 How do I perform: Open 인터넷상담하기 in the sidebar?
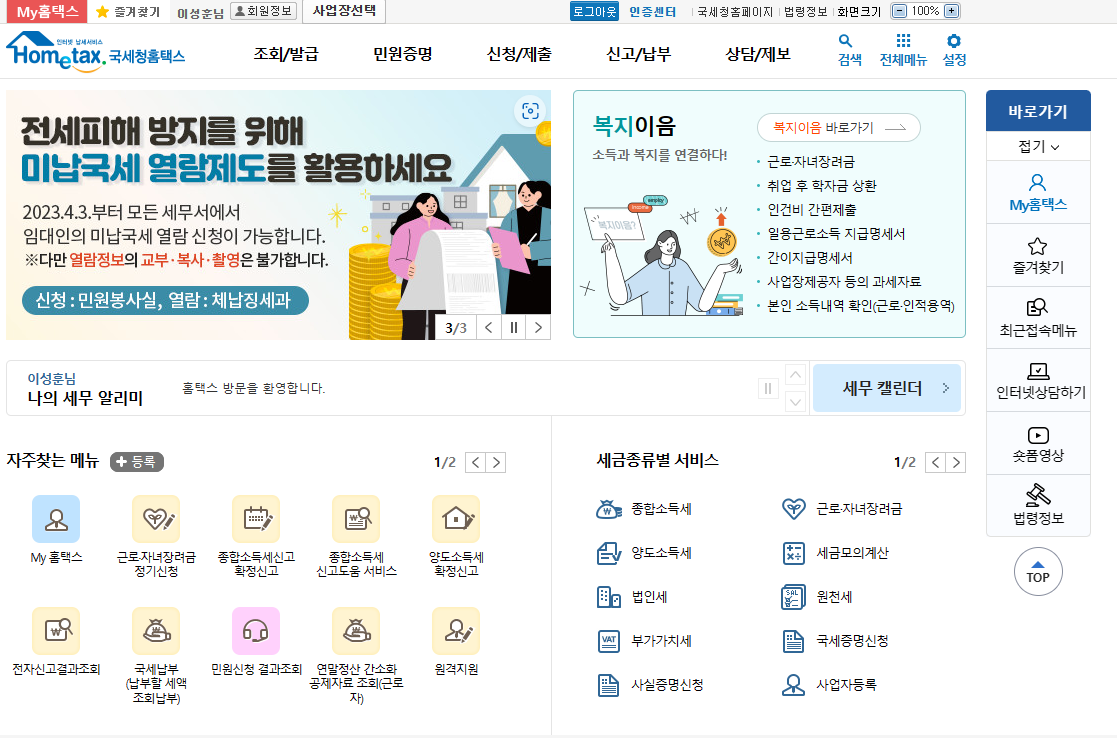tap(1038, 380)
